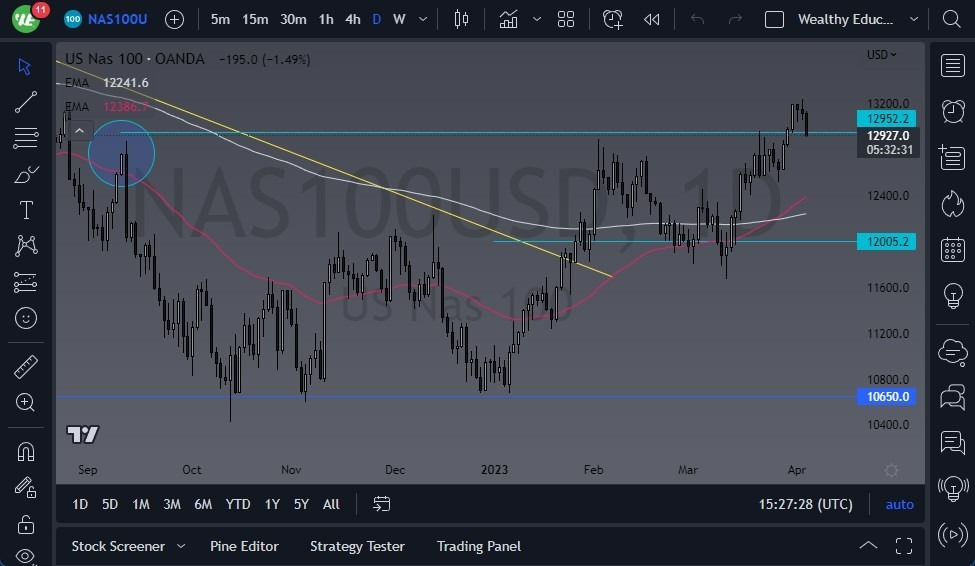This screenshot has width=975, height=566.
Task: Open the notifications lightbulb broadcast icon
Action: point(953,489)
